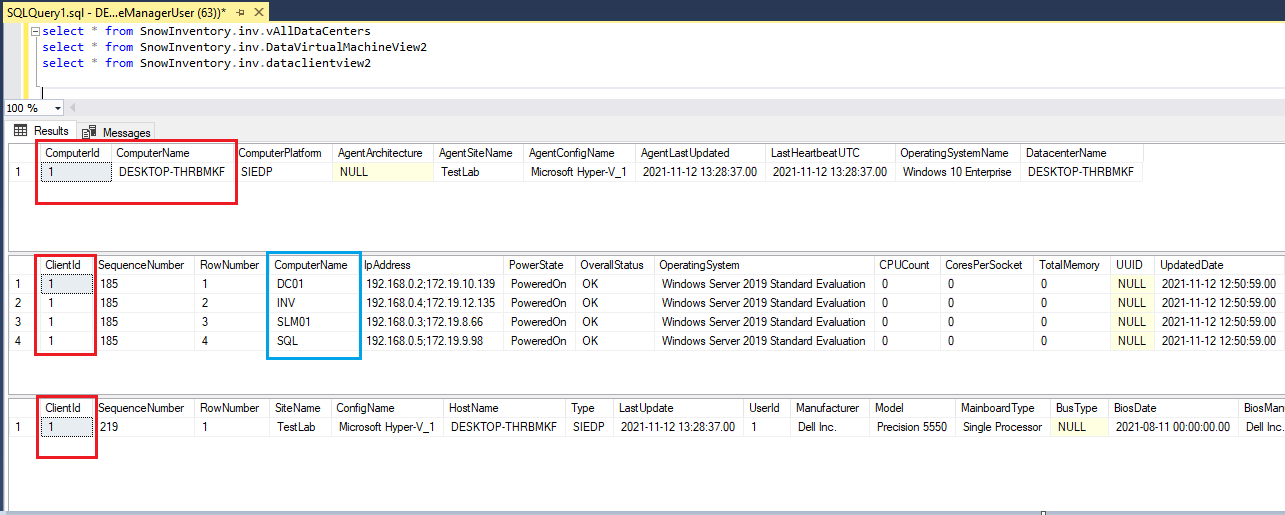Click the TotalMemory column header

pos(1073,265)
